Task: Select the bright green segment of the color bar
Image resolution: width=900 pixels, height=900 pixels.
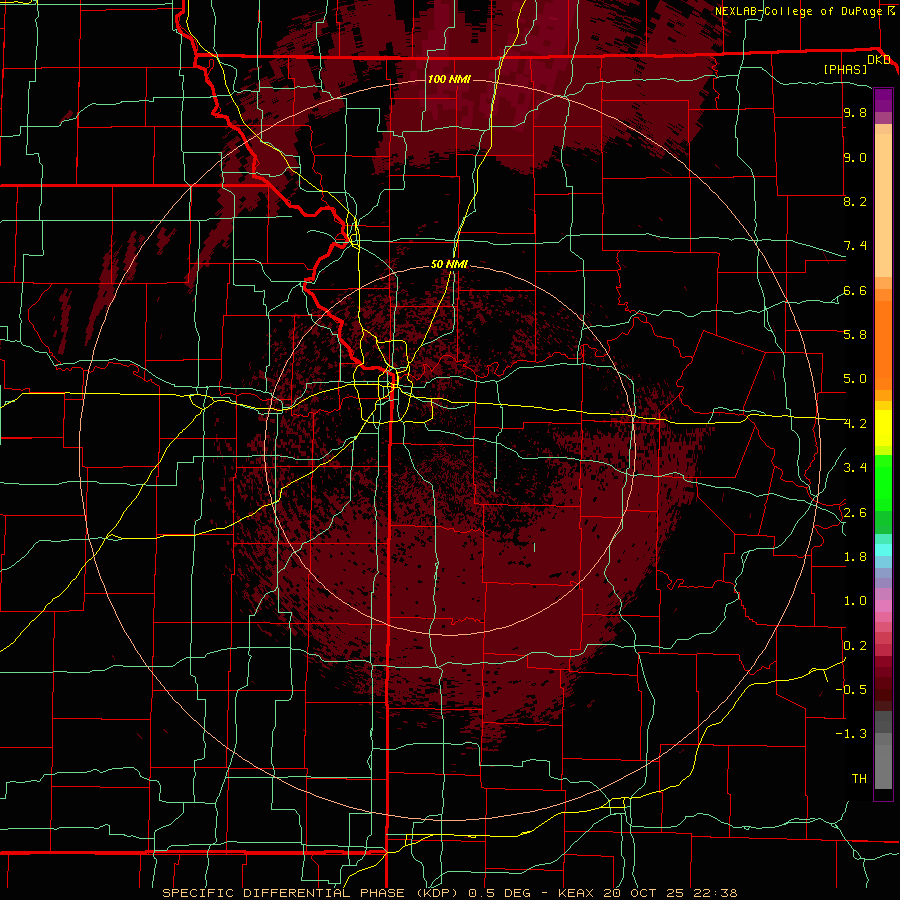Action: pyautogui.click(x=883, y=482)
